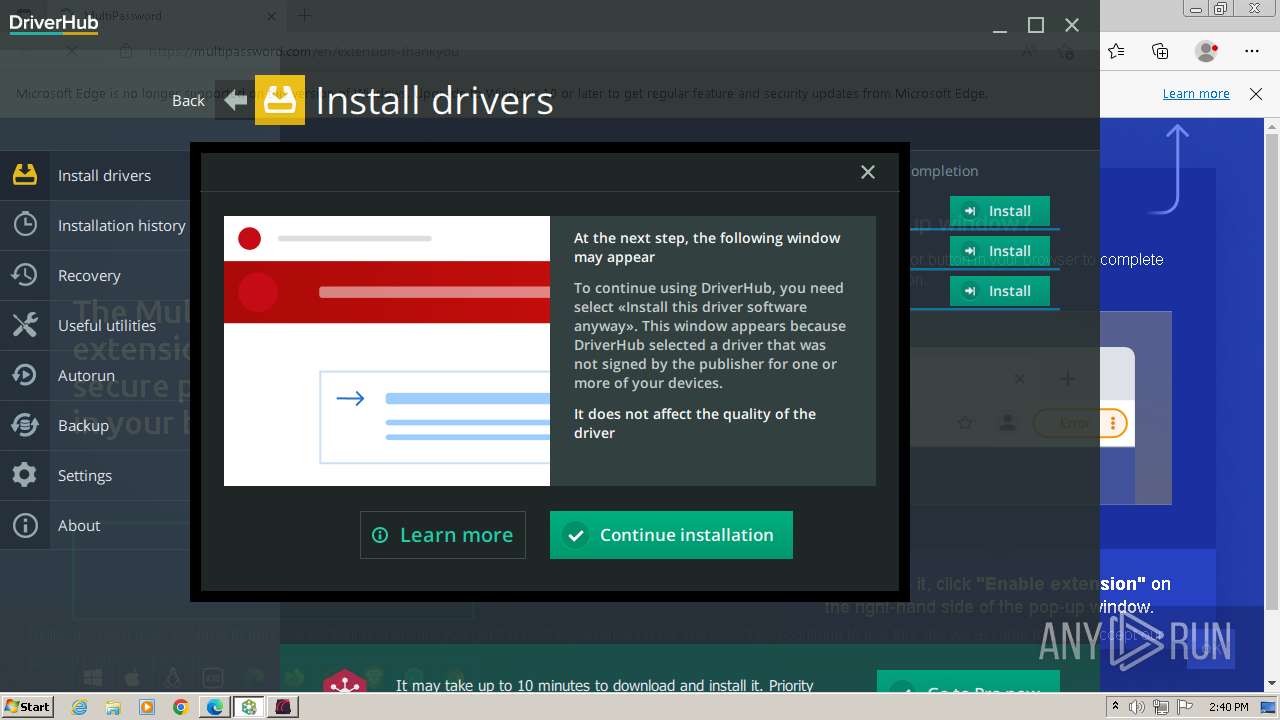Click the Install drivers sidebar icon

coord(25,175)
